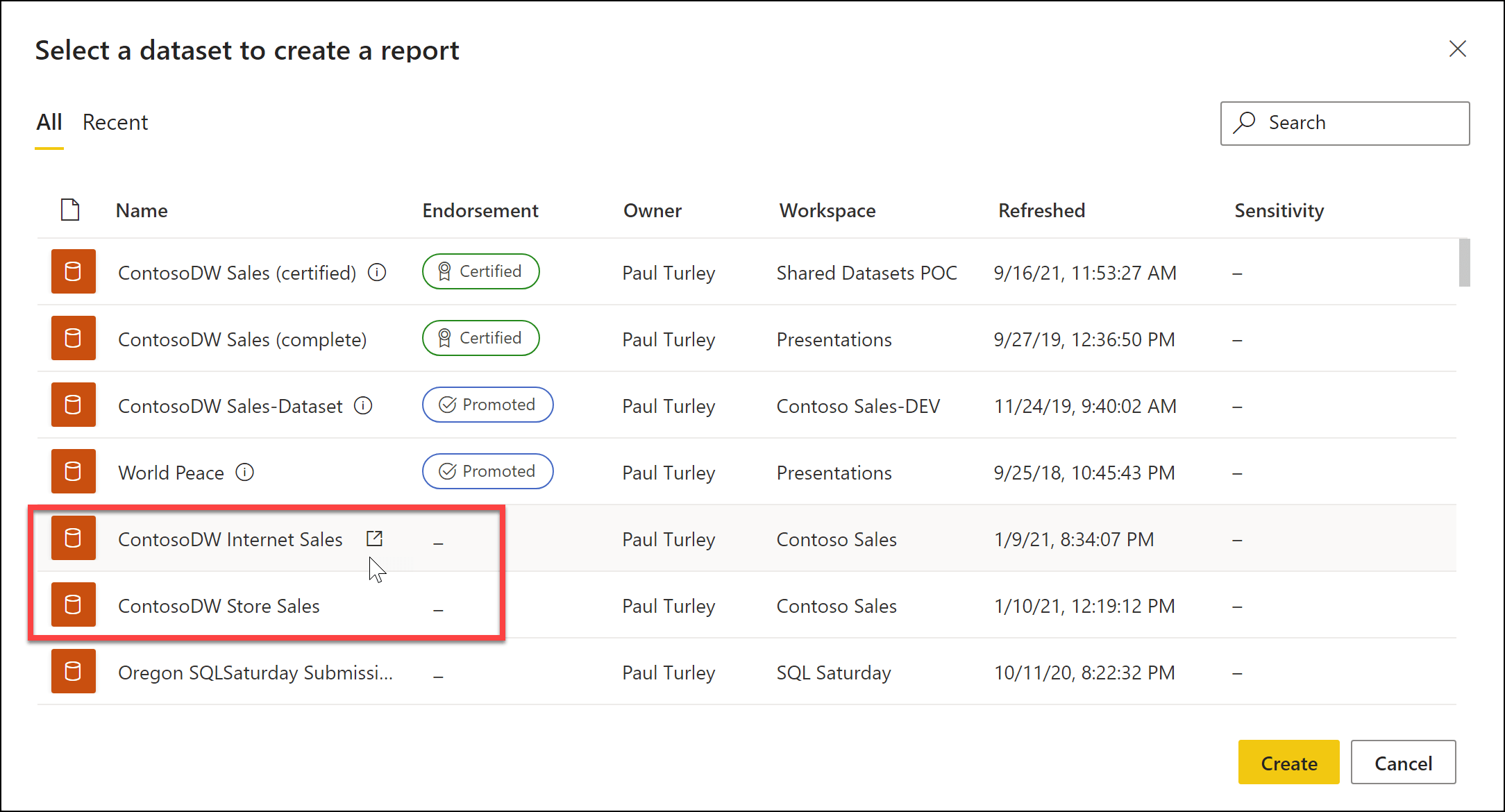Click the info icon next to ContosoDW Sales-Dataset
Screen dimensions: 1505x812
tap(363, 405)
